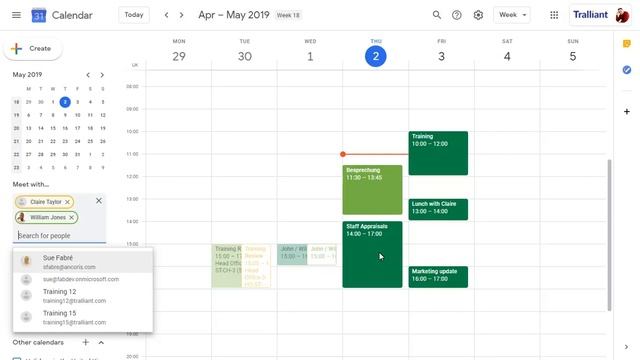640x360 pixels.
Task: Clear all Meet with people X
Action: 99,200
